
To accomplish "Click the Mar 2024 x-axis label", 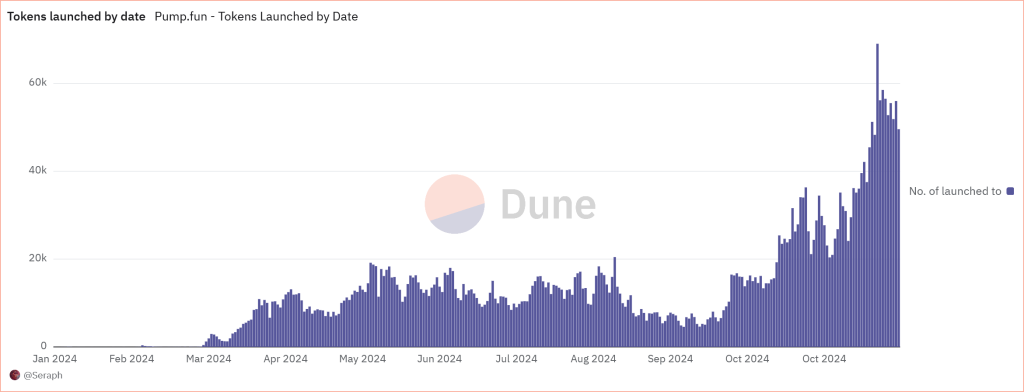I will [208, 359].
